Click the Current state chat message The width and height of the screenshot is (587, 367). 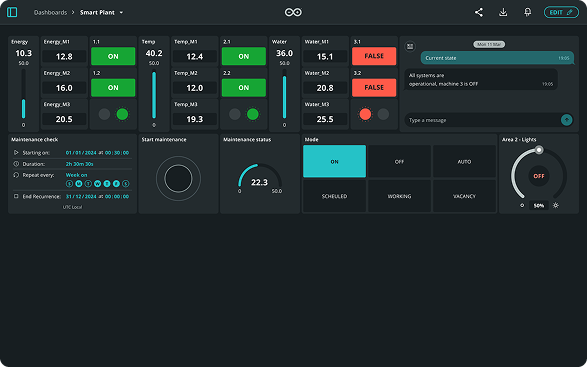point(497,58)
